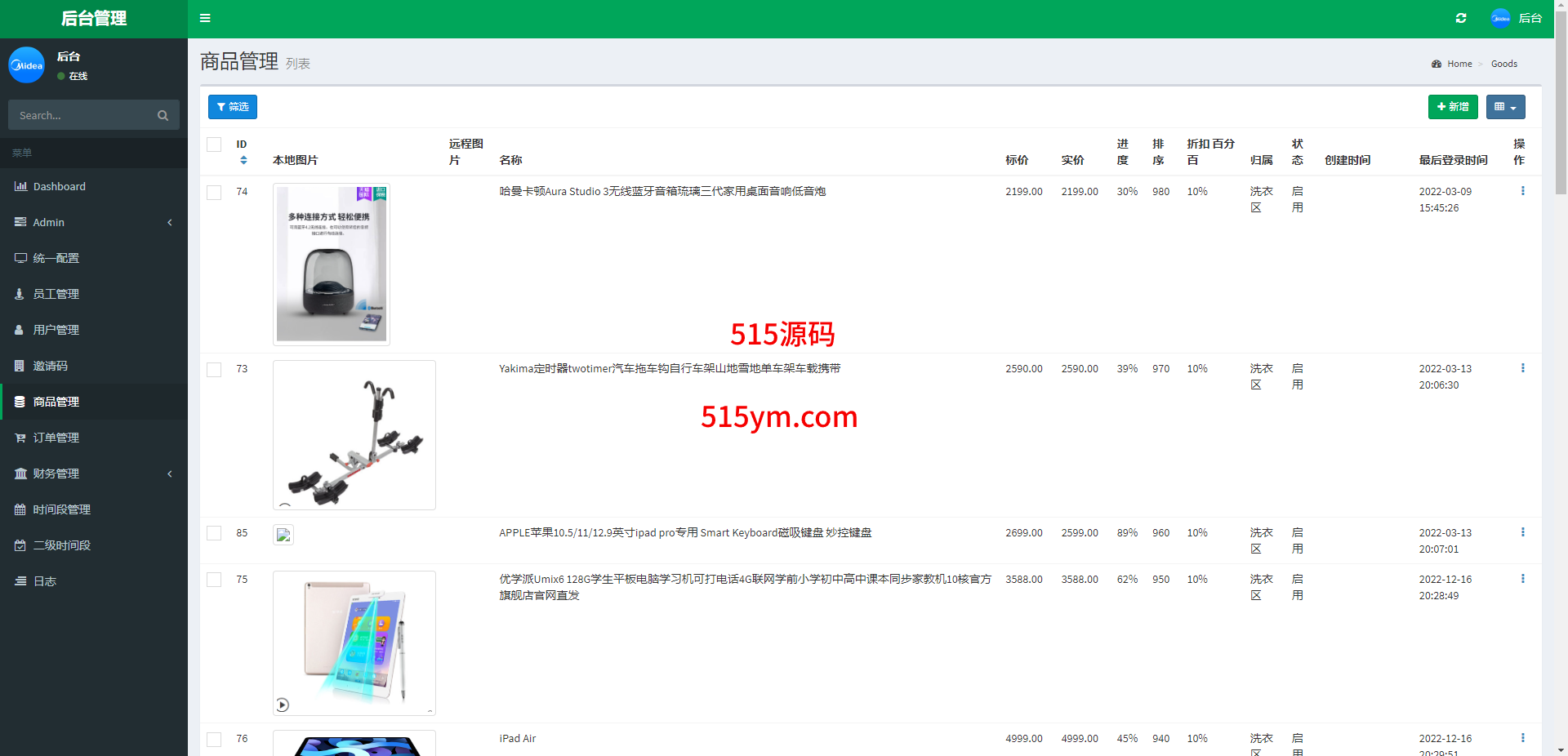Click the Midea avatar in top-right header
This screenshot has width=1568, height=756.
pos(1500,18)
